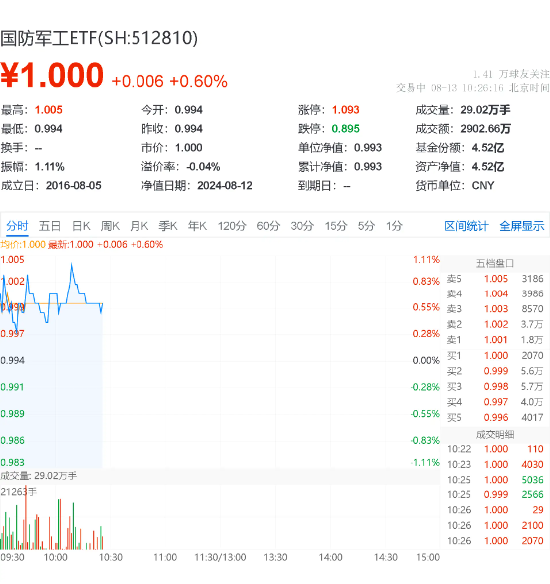
Task: Click the 10:26 trade with volume 2100
Action: point(495,526)
